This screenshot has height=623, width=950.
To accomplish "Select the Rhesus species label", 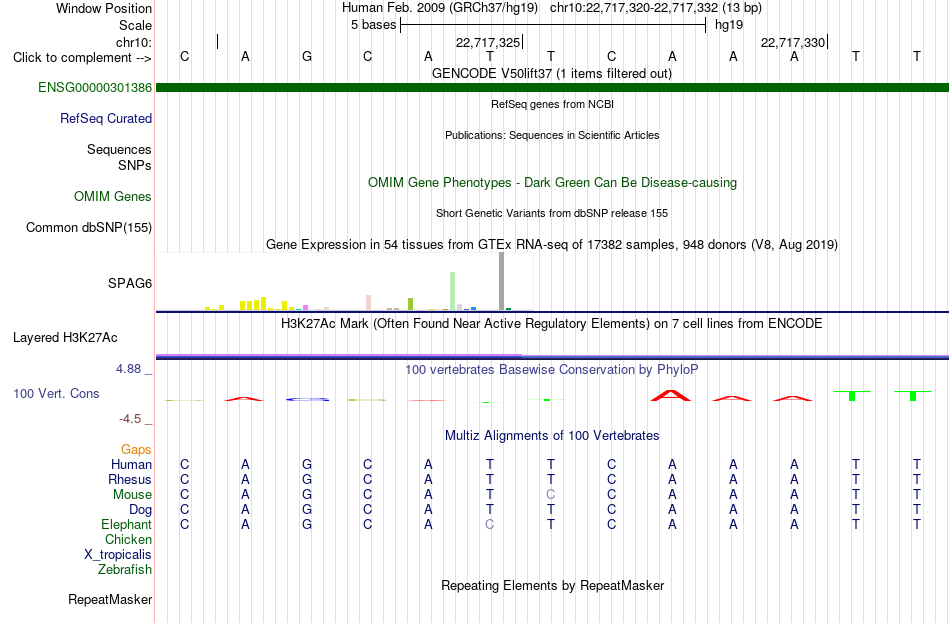I will pos(130,479).
